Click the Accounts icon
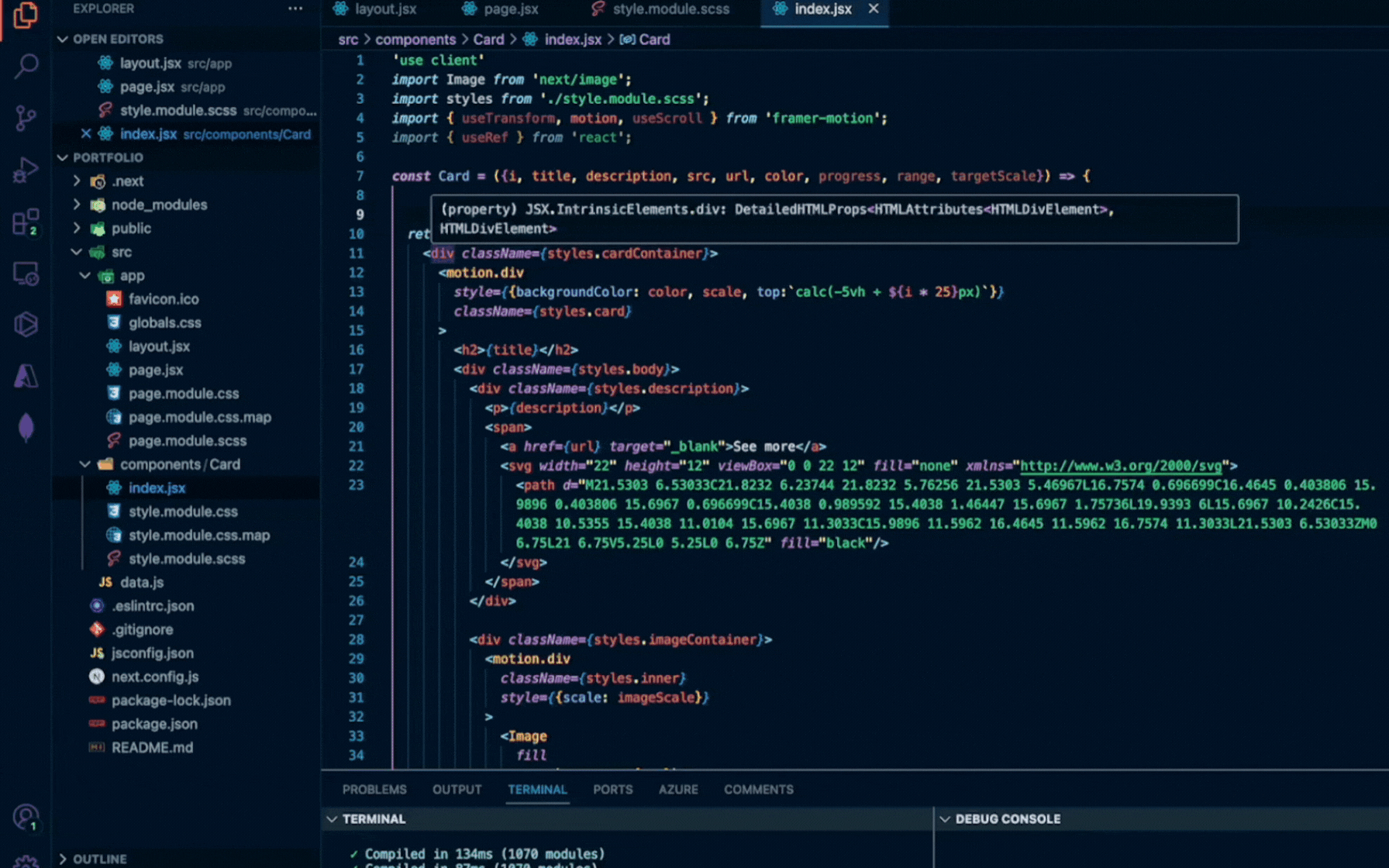Image resolution: width=1389 pixels, height=868 pixels. click(26, 817)
